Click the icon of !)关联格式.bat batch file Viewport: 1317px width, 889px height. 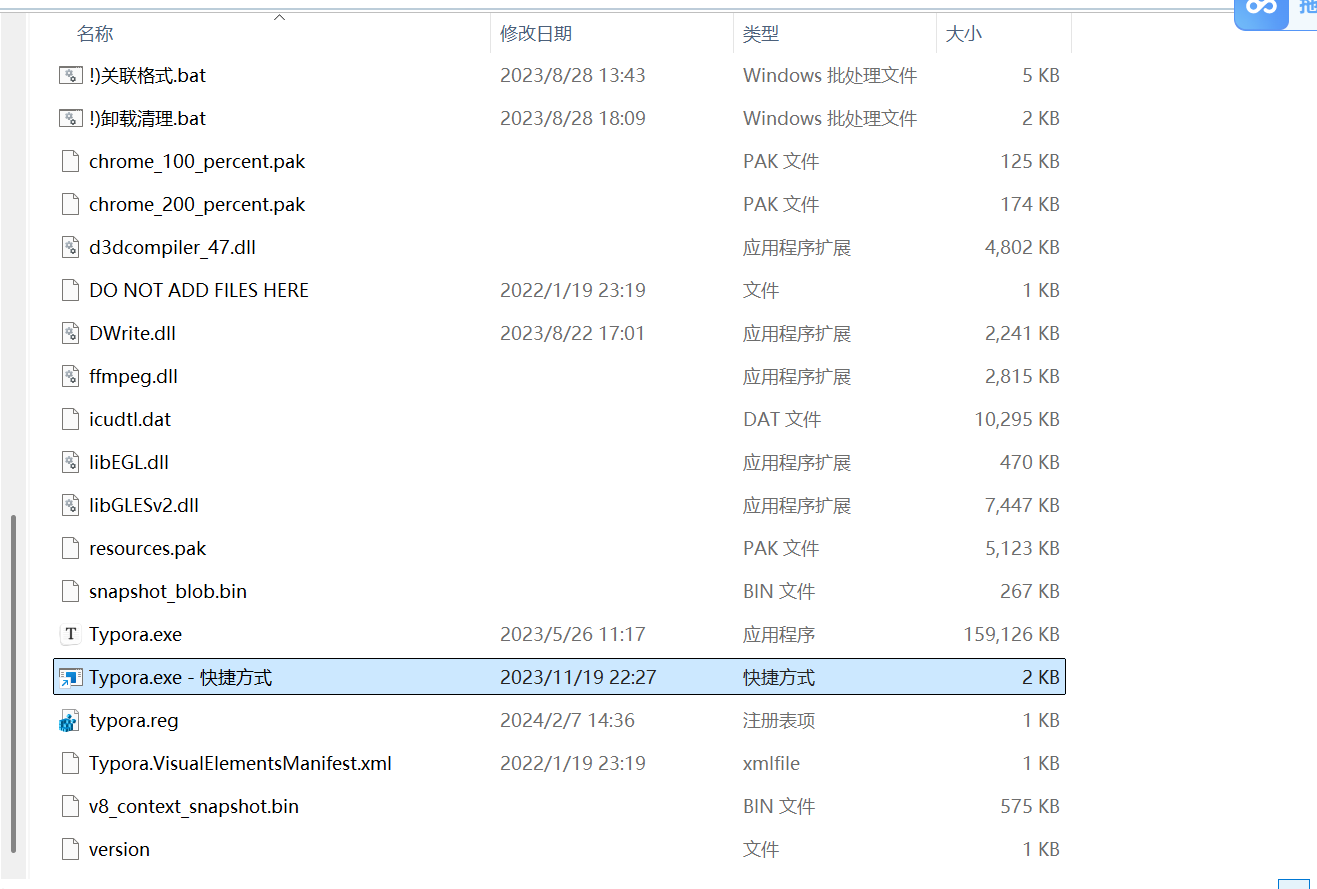(x=70, y=75)
